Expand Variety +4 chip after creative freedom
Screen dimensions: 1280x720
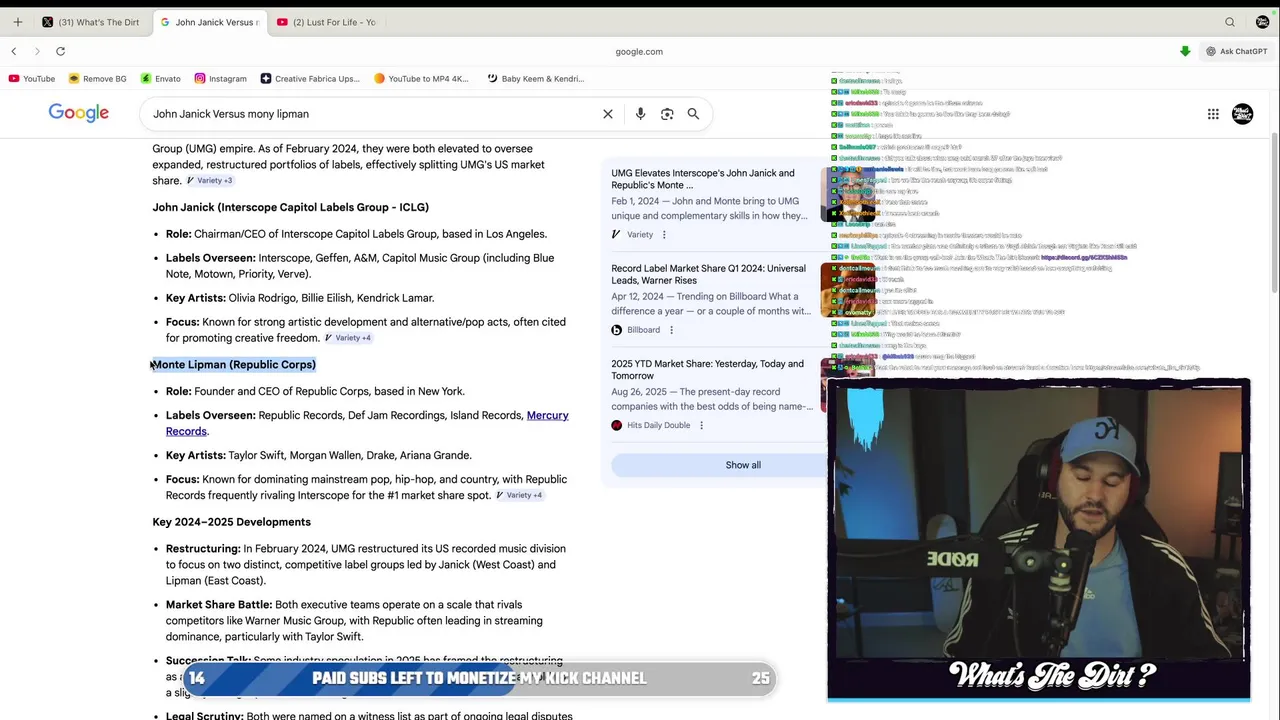pyautogui.click(x=348, y=338)
